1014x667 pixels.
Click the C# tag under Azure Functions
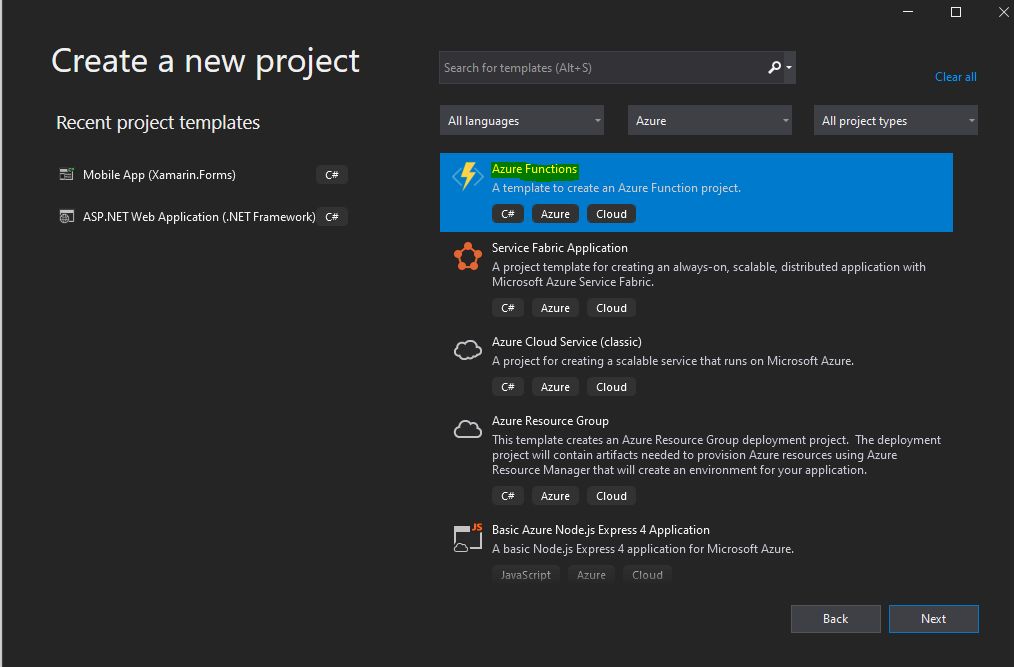coord(508,214)
